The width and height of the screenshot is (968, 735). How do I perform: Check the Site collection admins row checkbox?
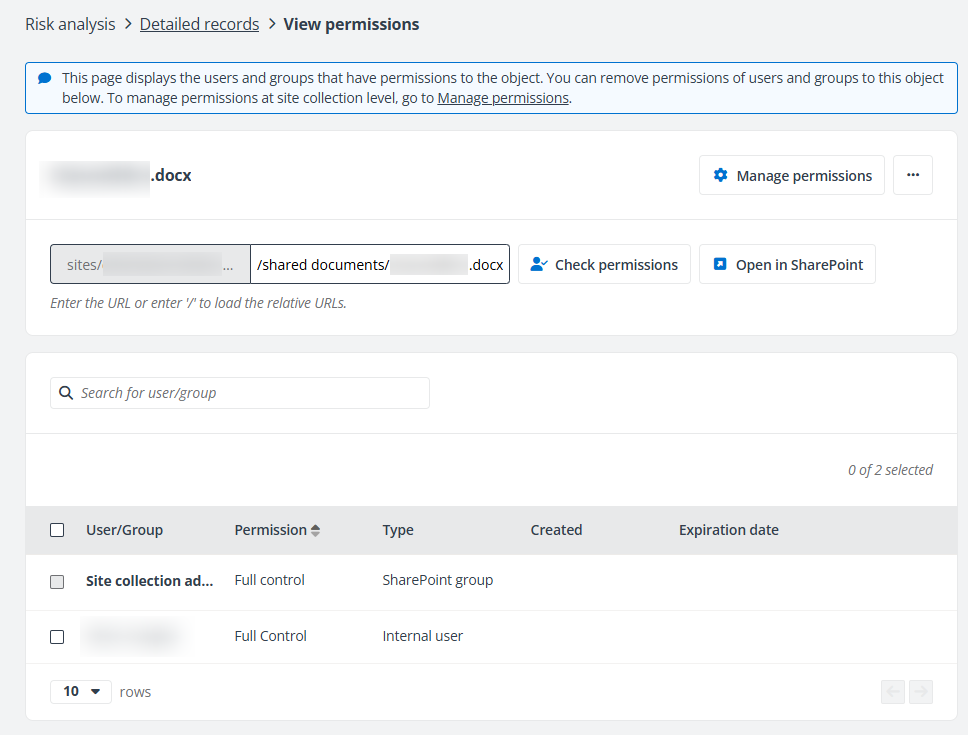57,581
